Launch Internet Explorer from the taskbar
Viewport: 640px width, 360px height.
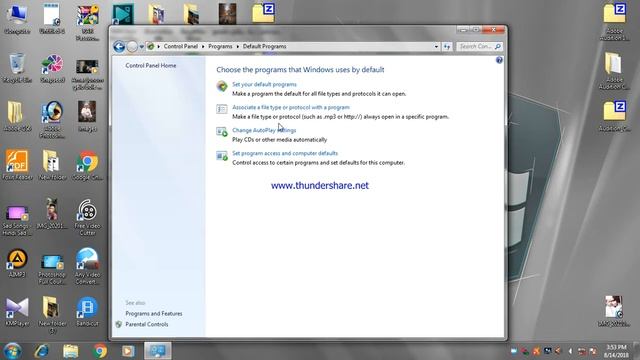(42, 351)
